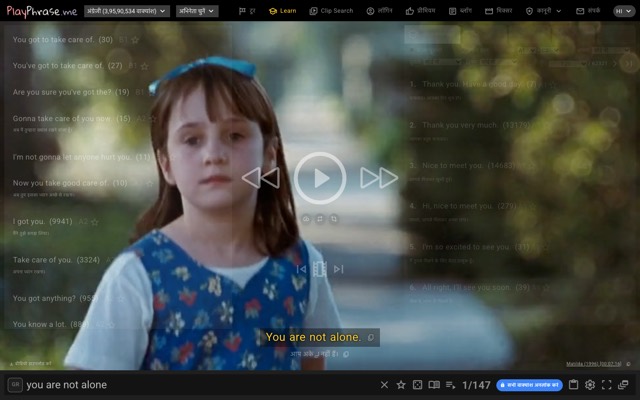Select phrase 'Gonna take care of you now.'
Screen dimensions: 640x400
coord(71,119)
